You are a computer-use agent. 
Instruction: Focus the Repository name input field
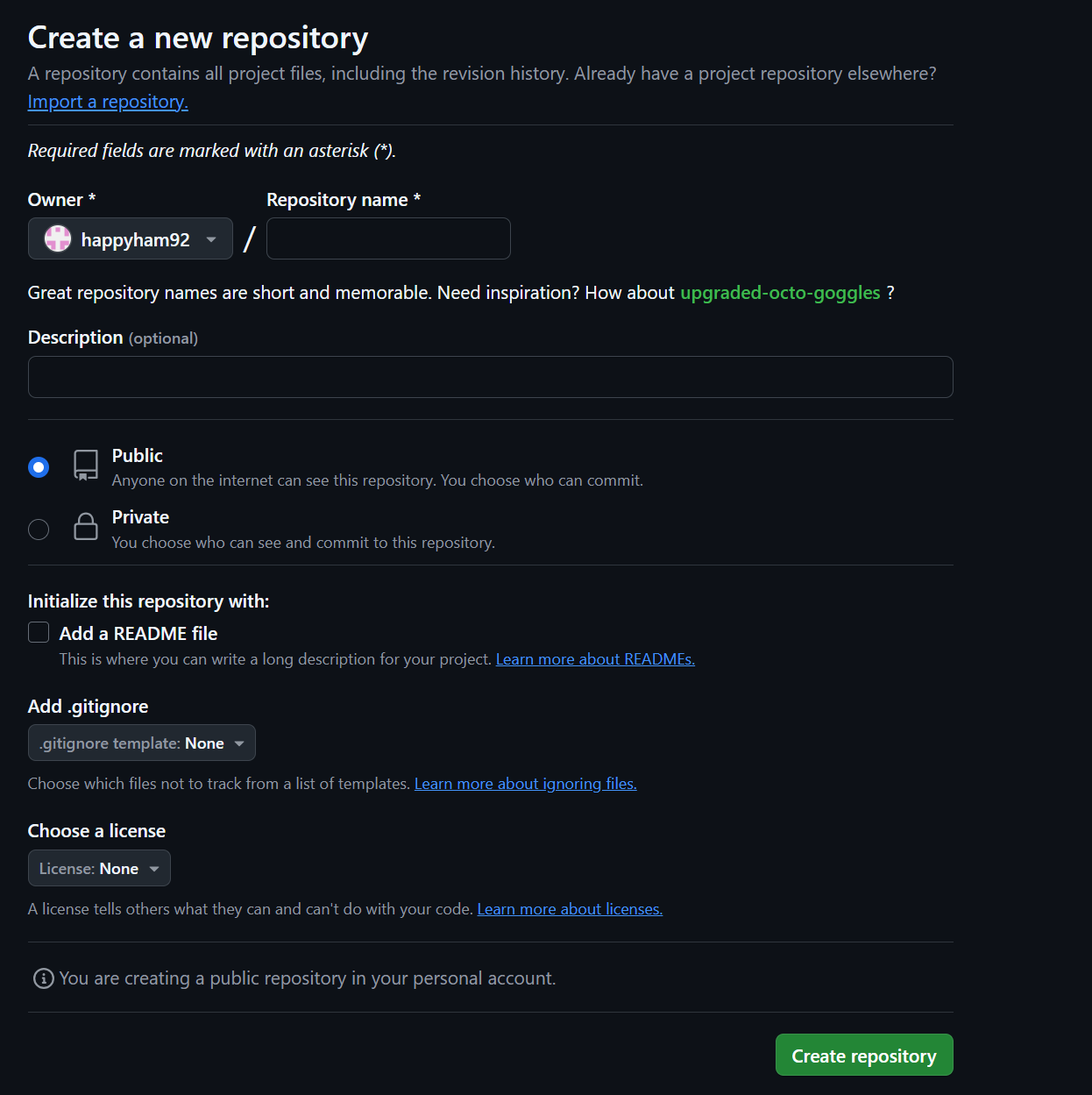388,238
